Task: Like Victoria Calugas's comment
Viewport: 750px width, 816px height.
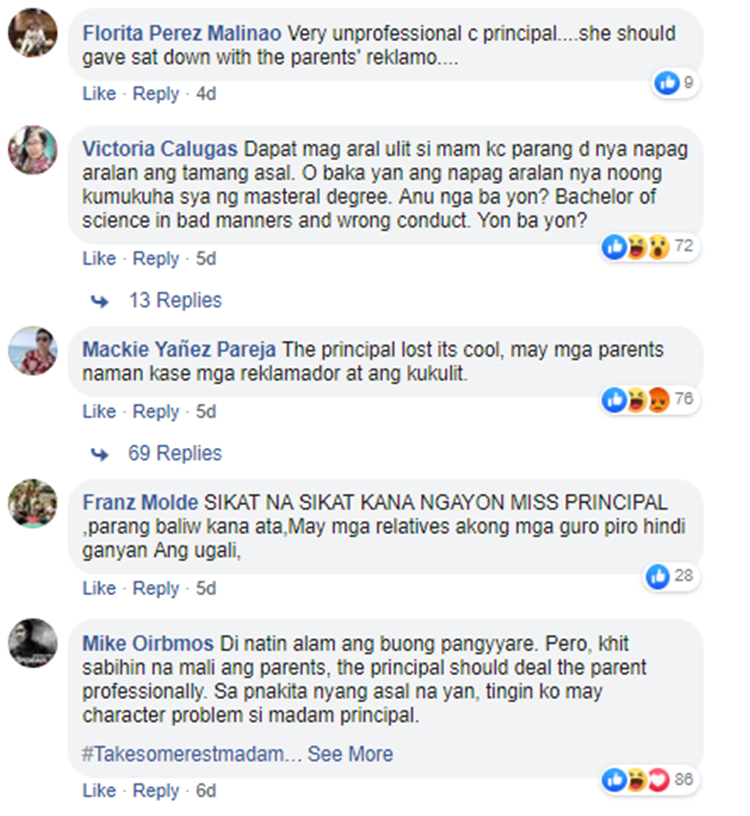Action: click(x=99, y=258)
